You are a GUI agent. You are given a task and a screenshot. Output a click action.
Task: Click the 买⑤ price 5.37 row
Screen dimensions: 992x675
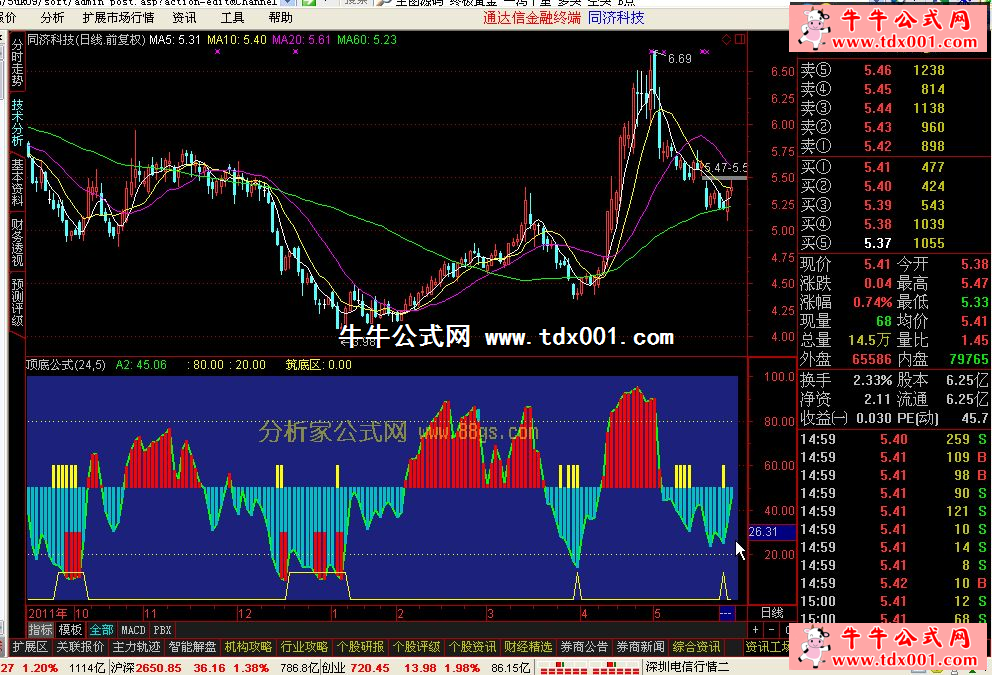tap(873, 243)
